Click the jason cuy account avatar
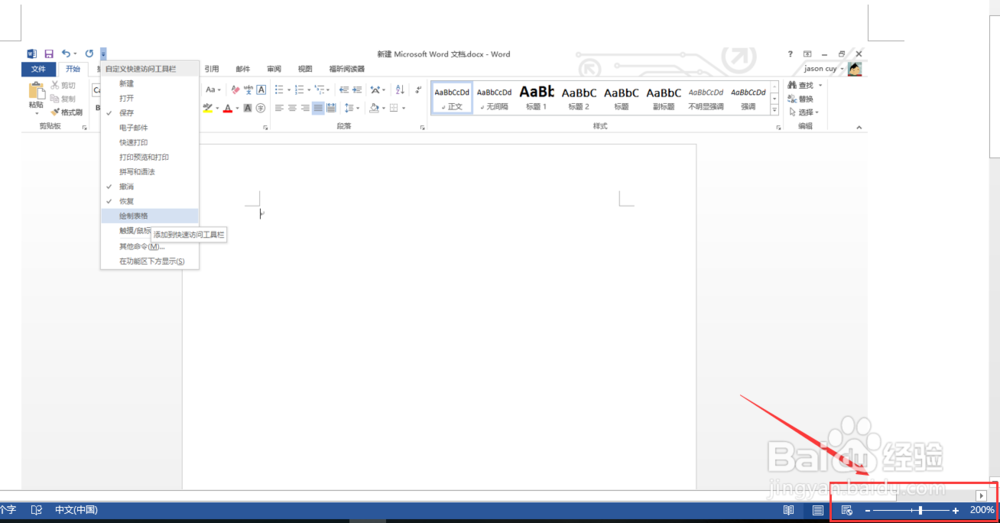Screen dimensions: 1000x523 855,68
